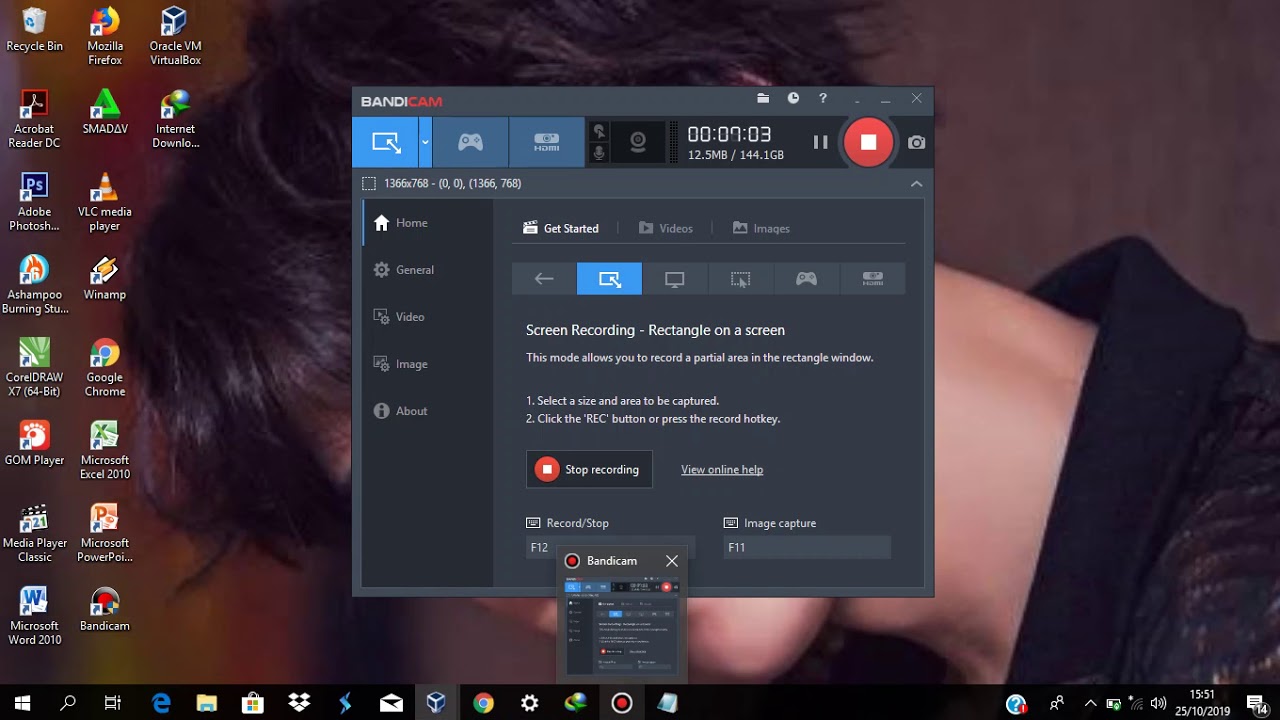This screenshot has height=720, width=1280.
Task: Switch to the Get Started tab
Action: (x=560, y=228)
